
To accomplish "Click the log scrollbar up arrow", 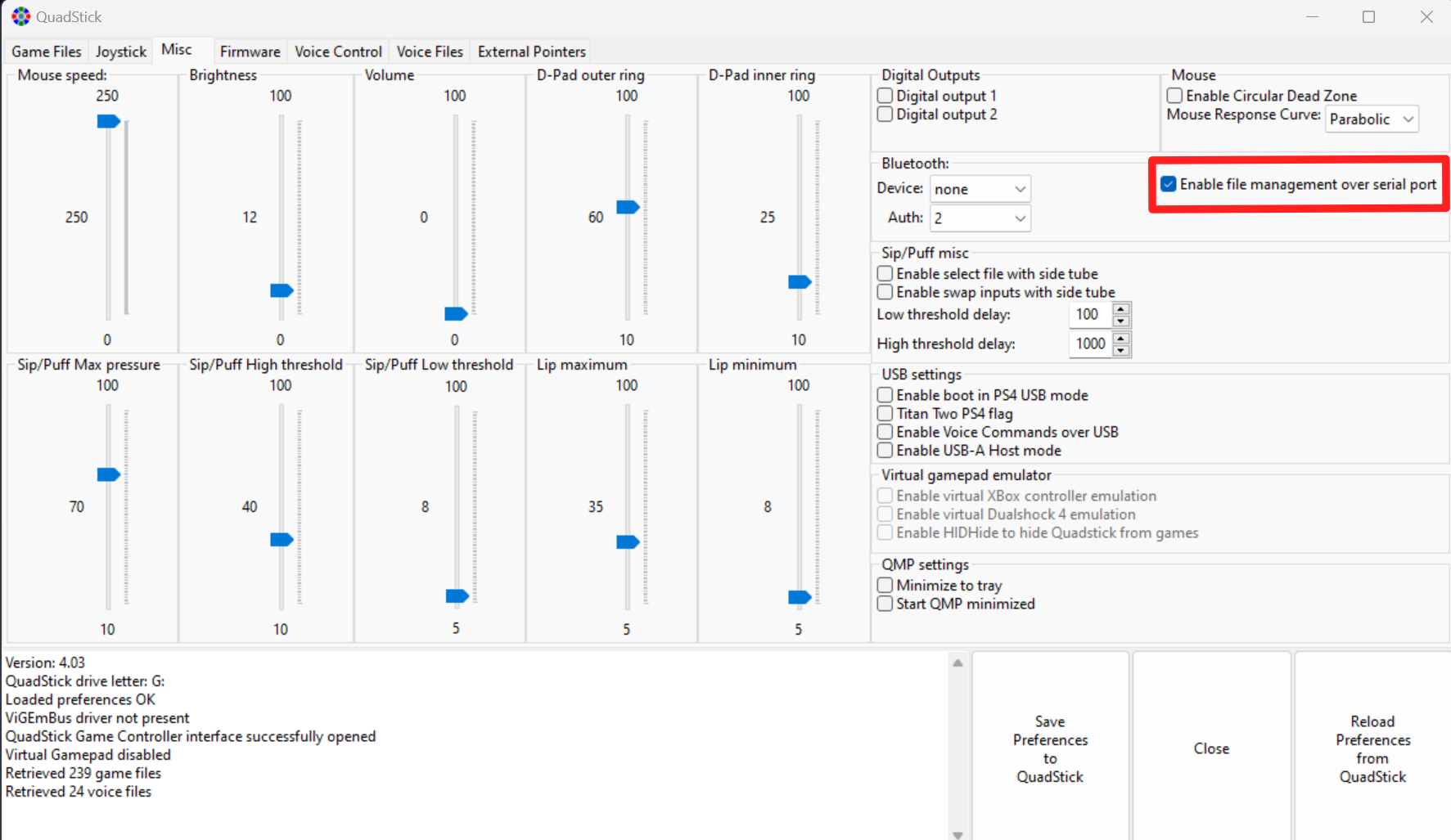I will click(958, 663).
